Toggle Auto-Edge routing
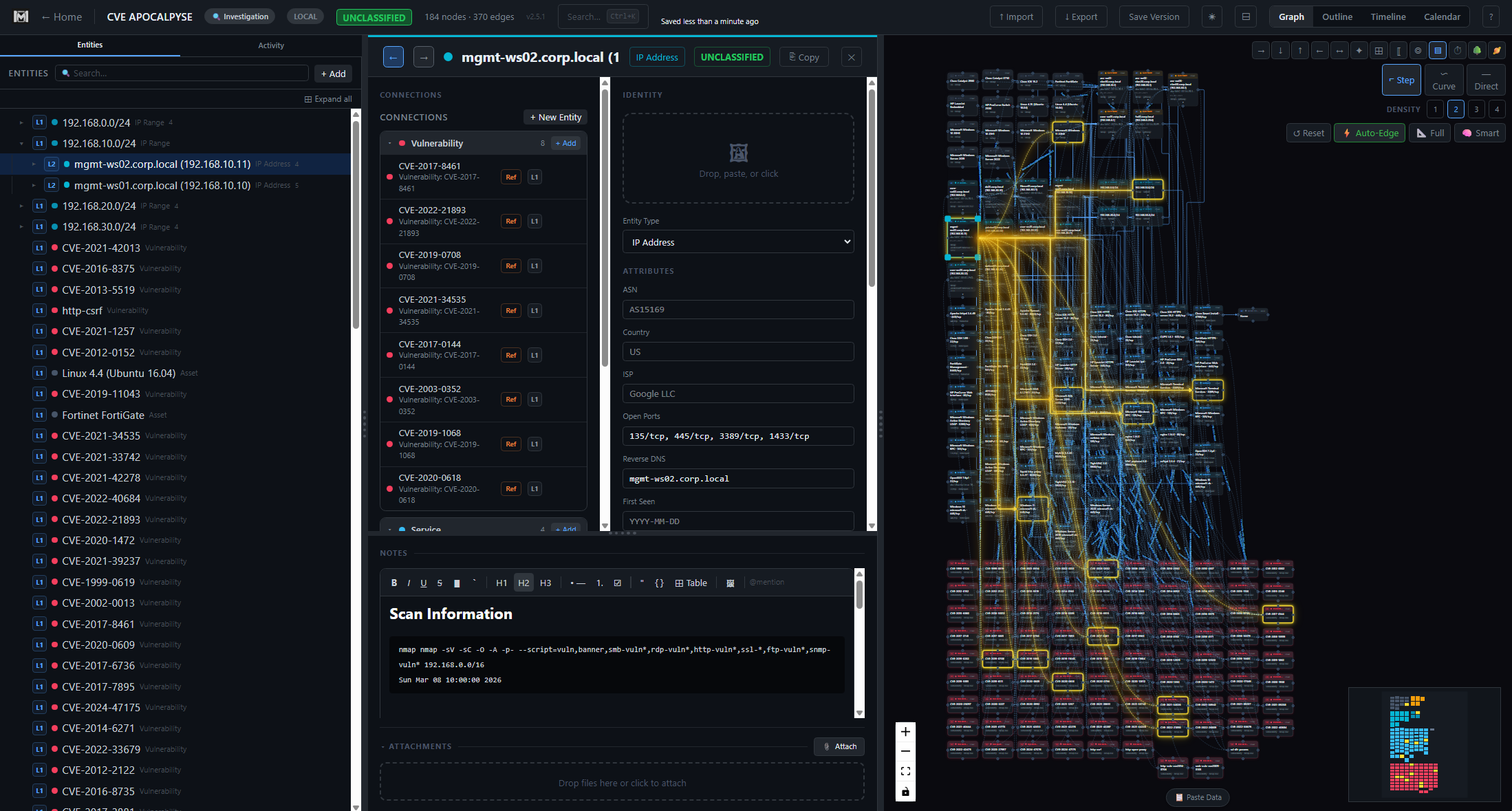 1370,133
